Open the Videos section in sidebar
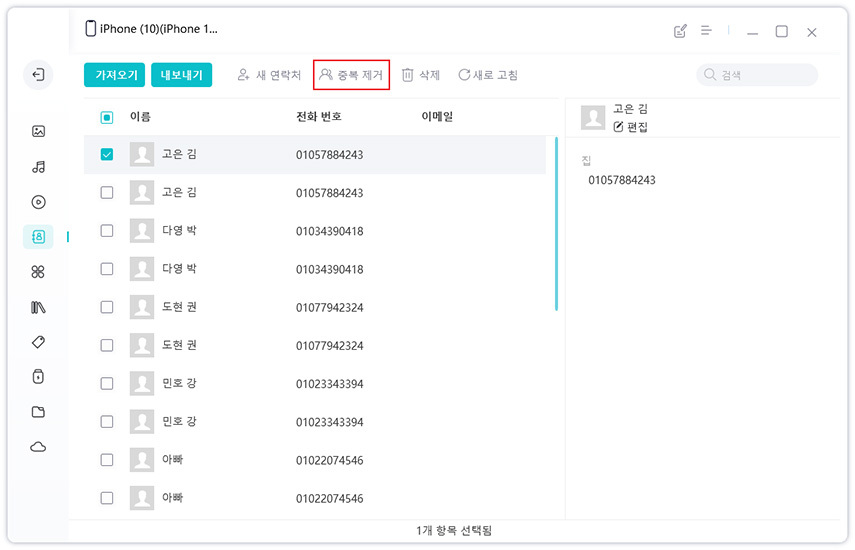The image size is (855, 550). pyautogui.click(x=38, y=202)
